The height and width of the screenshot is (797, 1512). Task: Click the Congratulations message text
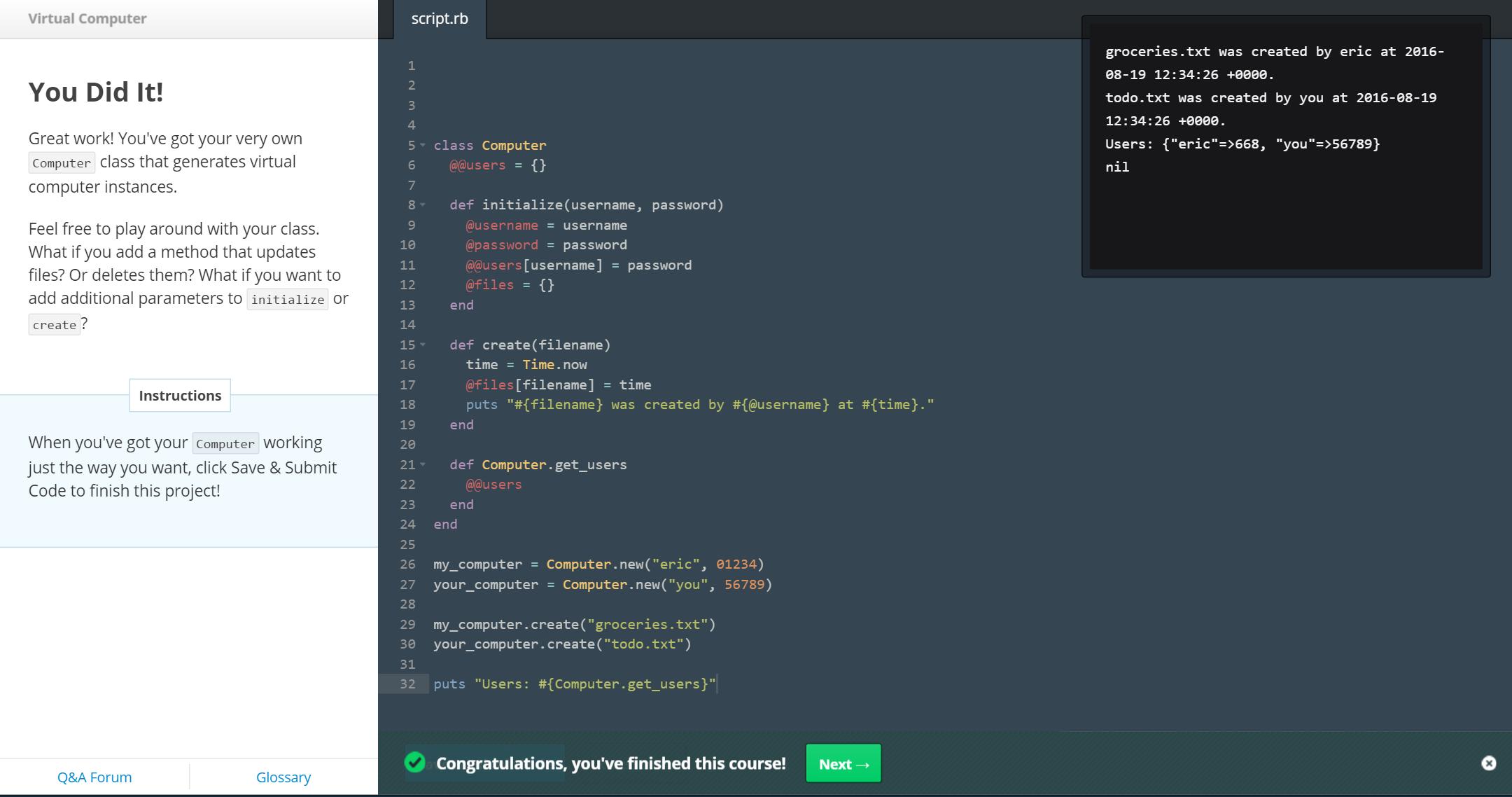610,763
